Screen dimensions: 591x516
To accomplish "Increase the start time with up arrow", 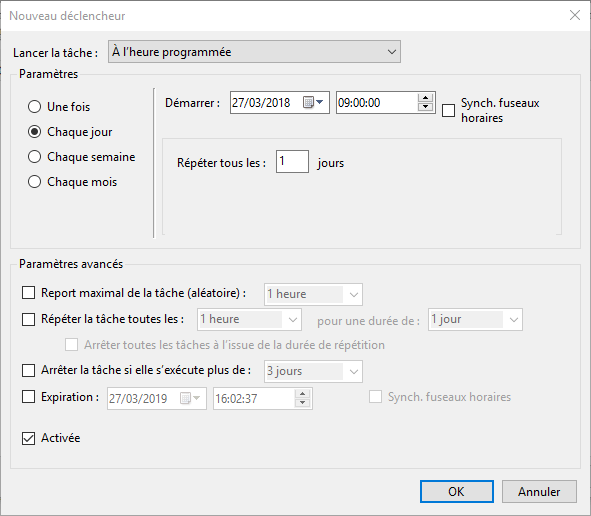I will (425, 98).
